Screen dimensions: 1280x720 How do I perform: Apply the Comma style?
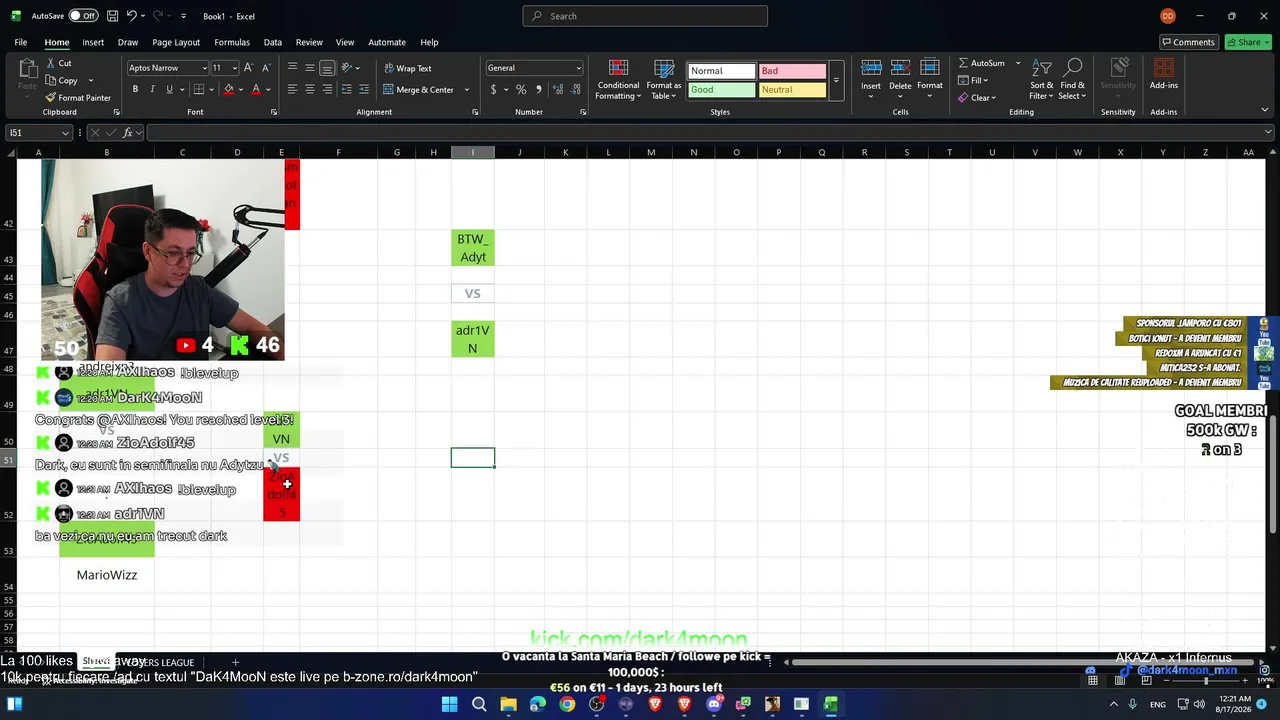tap(539, 89)
